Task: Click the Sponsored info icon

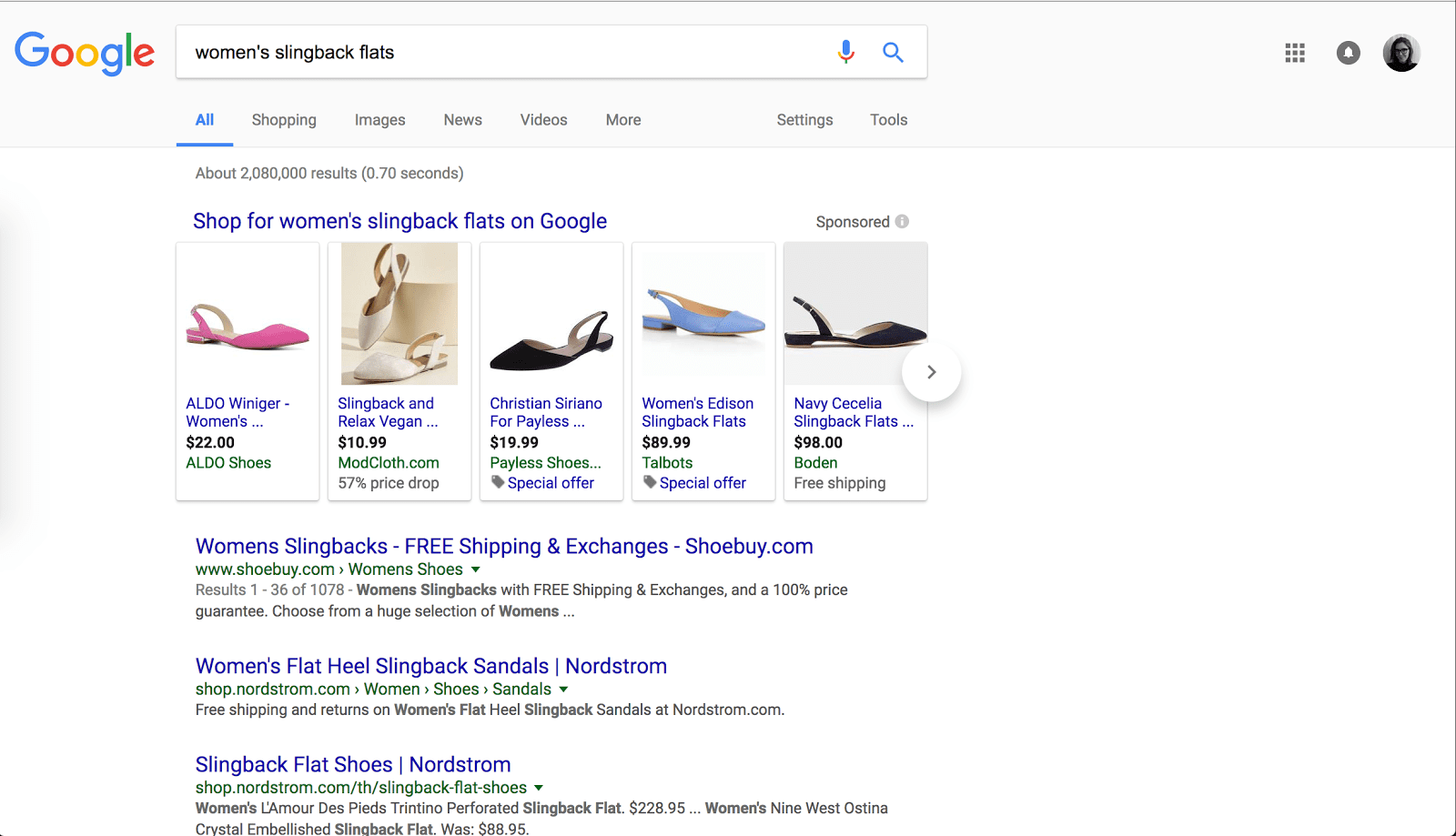Action: (902, 221)
